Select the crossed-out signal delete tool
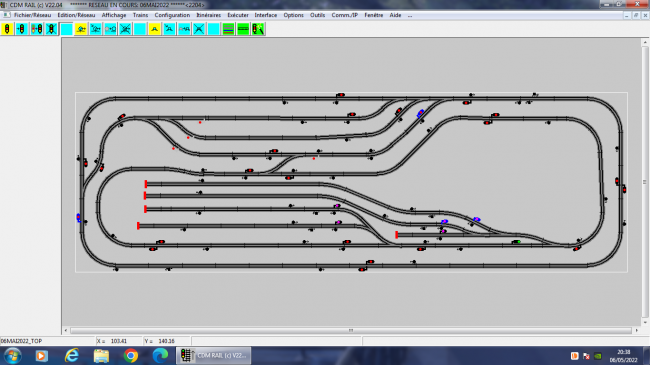Screen dimensions: 650x365 click(x=51, y=29)
